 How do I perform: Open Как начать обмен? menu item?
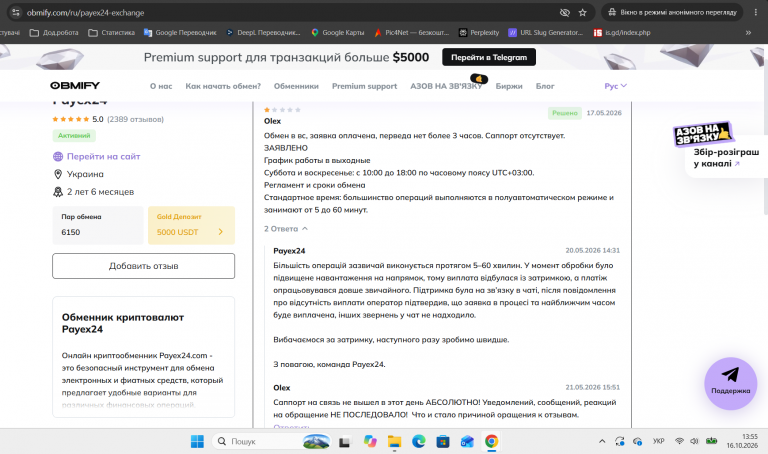pyautogui.click(x=223, y=86)
